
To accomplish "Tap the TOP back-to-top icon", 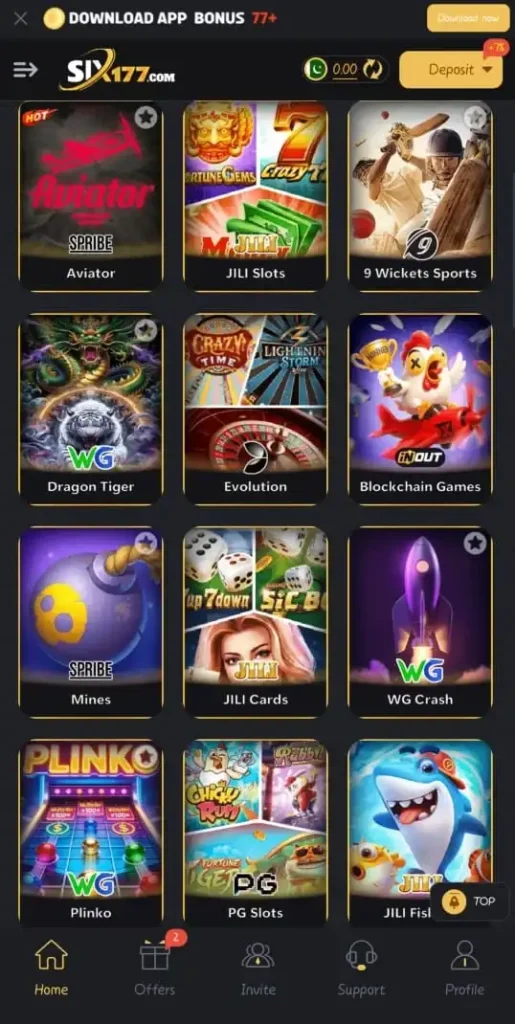I will (469, 902).
